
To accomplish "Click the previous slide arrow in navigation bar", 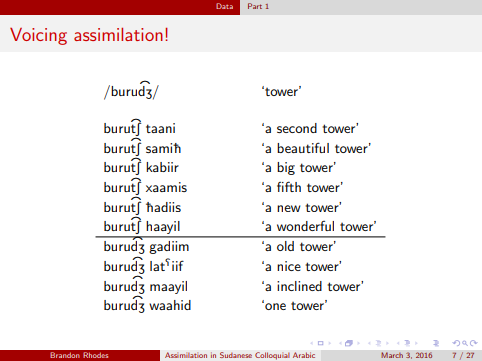I will click(311, 343).
